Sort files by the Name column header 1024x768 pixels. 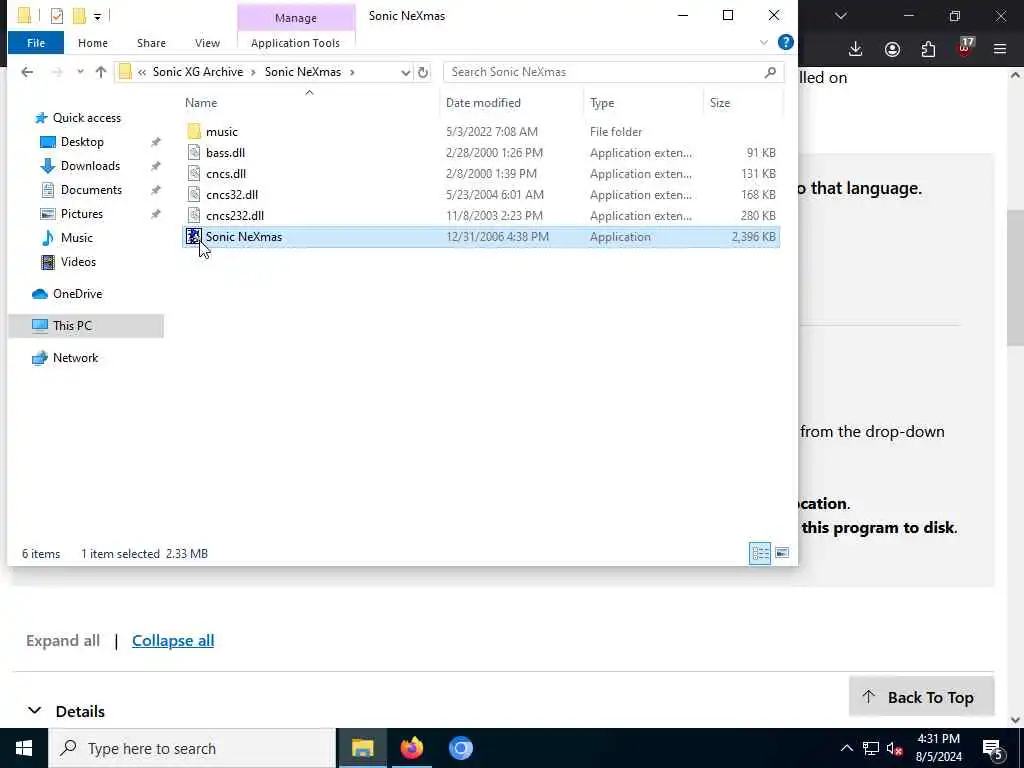point(200,103)
